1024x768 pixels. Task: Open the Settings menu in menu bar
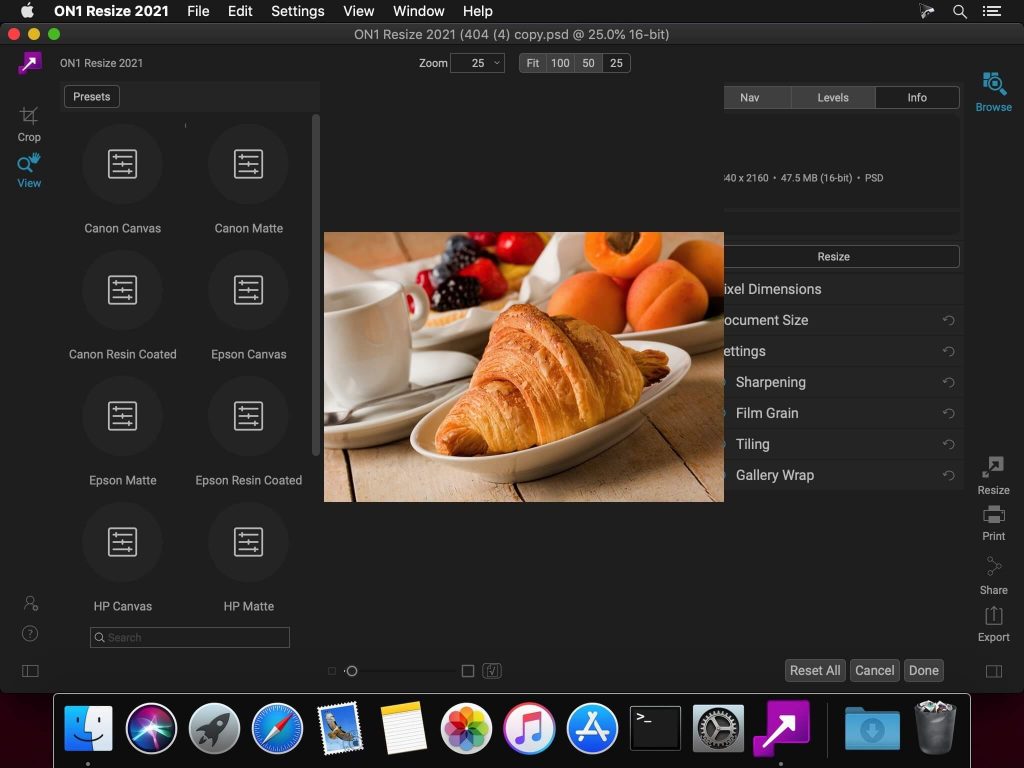(x=297, y=11)
